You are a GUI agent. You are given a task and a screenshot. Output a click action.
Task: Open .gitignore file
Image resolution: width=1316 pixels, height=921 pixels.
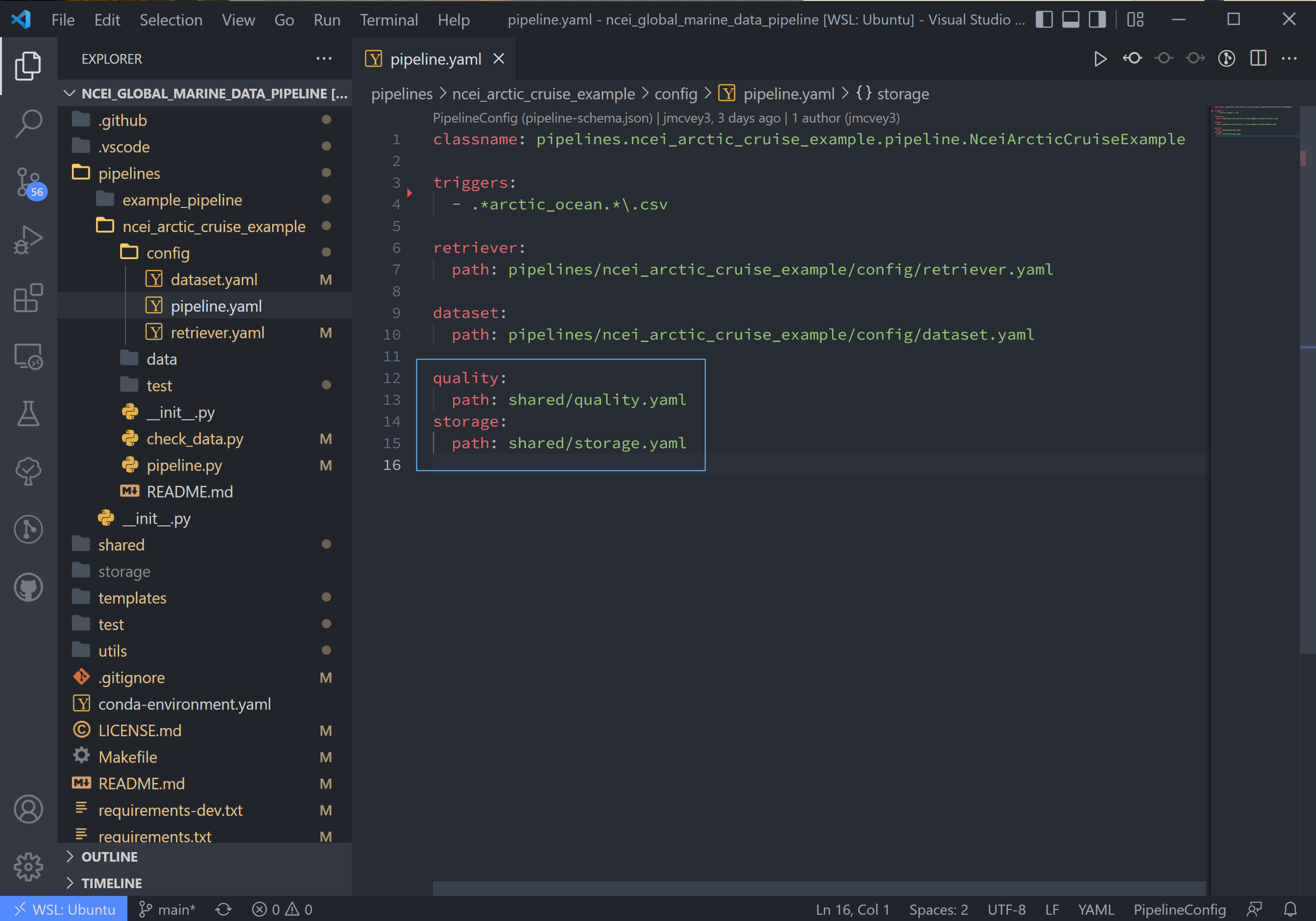point(205,678)
